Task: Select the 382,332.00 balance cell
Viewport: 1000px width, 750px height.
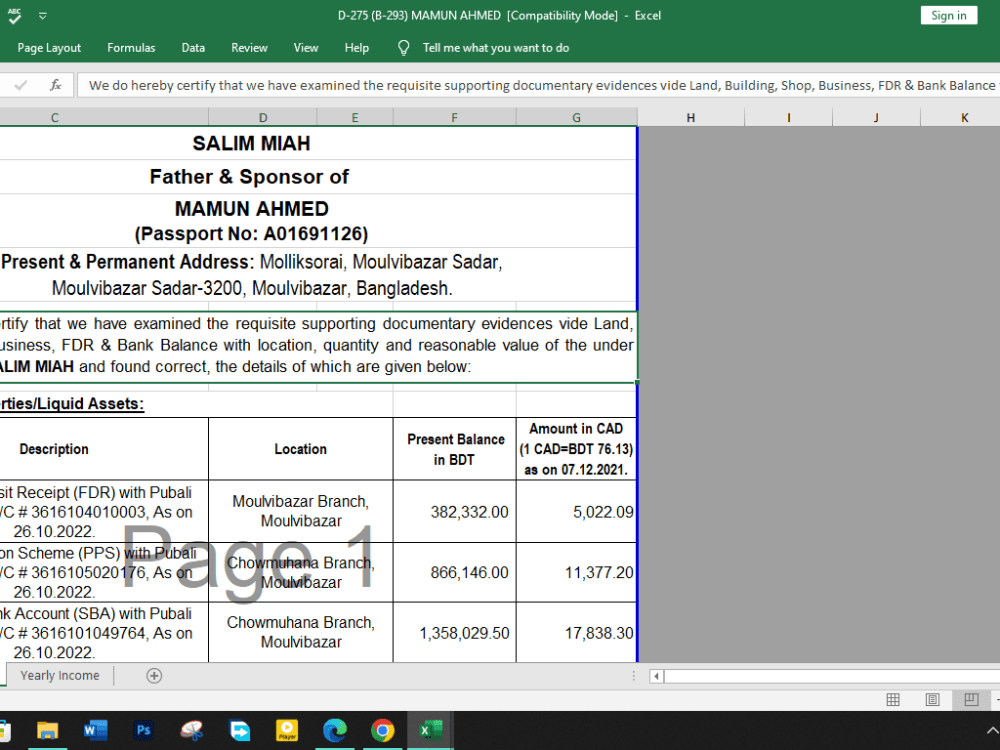Action: point(455,511)
